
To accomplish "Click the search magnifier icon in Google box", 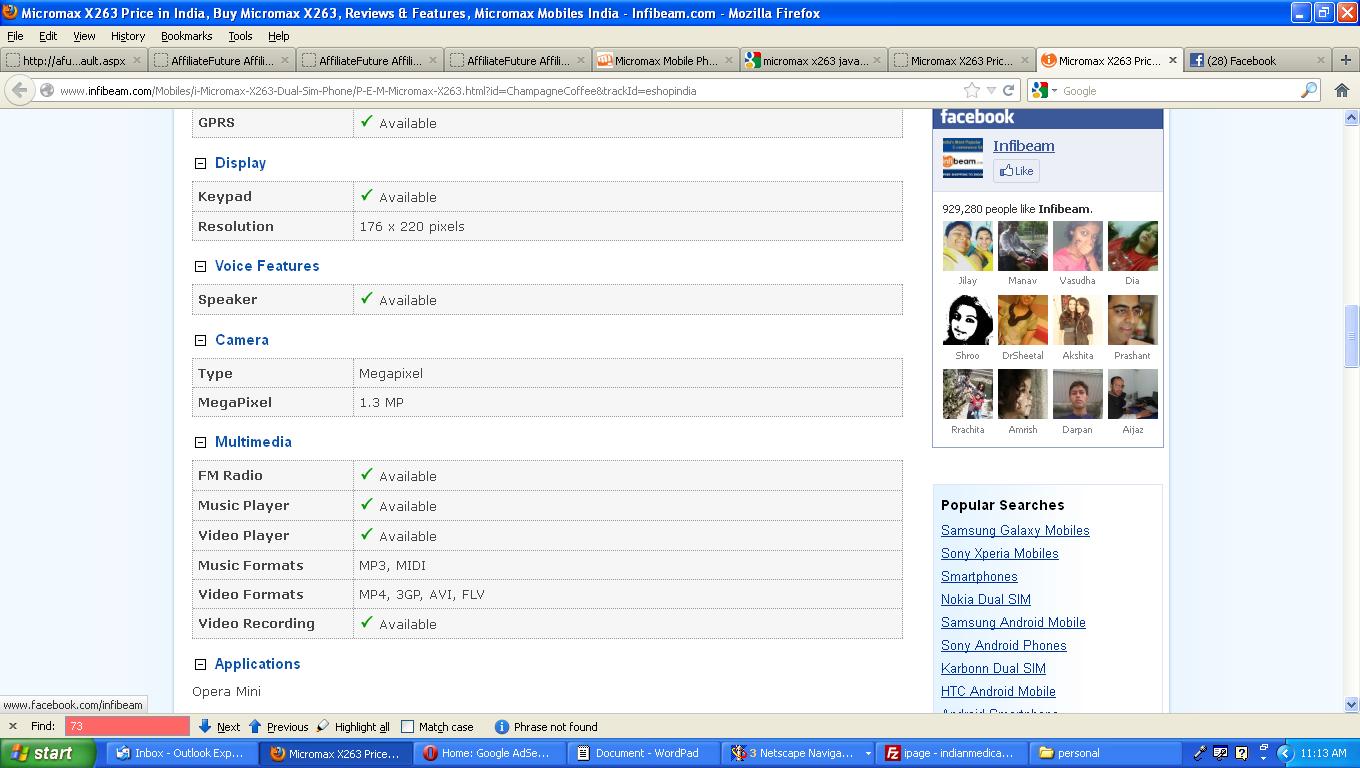I will [1308, 90].
